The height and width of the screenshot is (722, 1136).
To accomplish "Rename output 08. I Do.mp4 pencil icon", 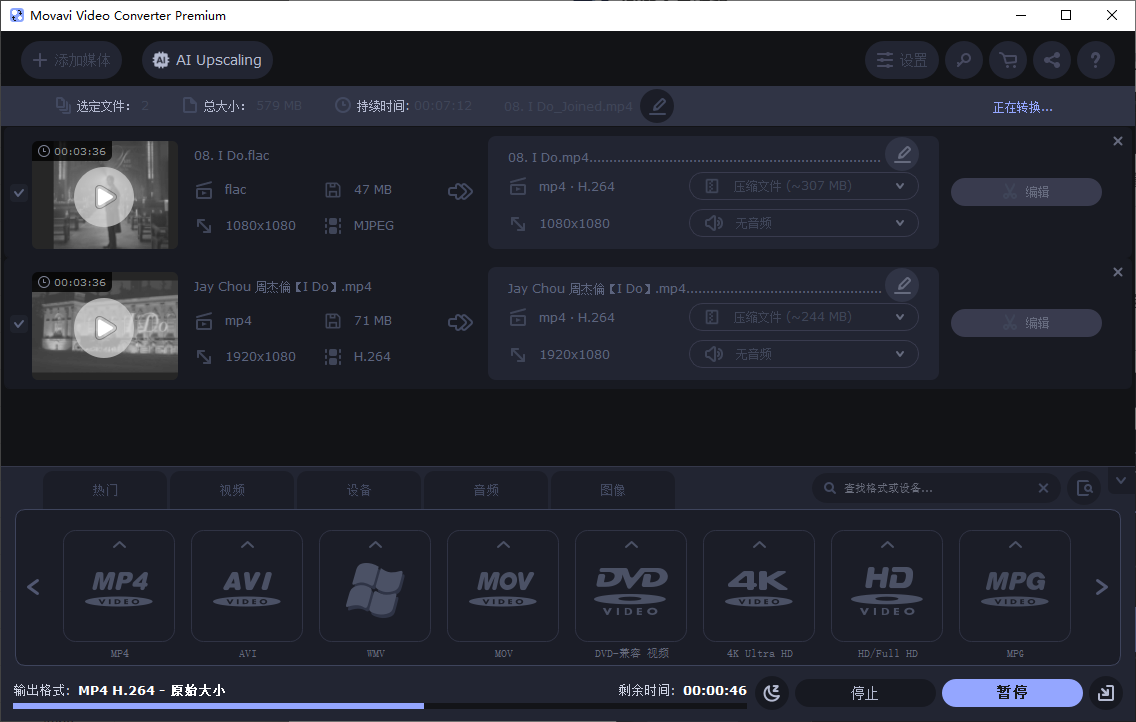I will tap(903, 154).
